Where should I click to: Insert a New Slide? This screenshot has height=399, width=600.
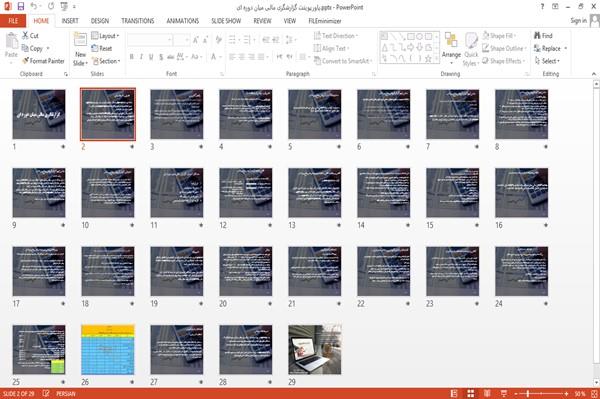[80, 50]
